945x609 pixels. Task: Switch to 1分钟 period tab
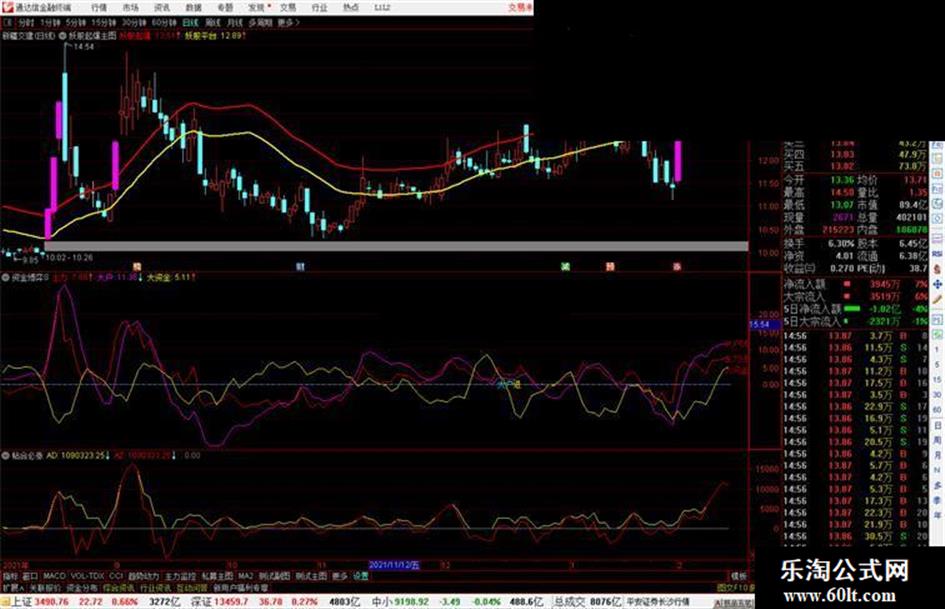point(50,23)
